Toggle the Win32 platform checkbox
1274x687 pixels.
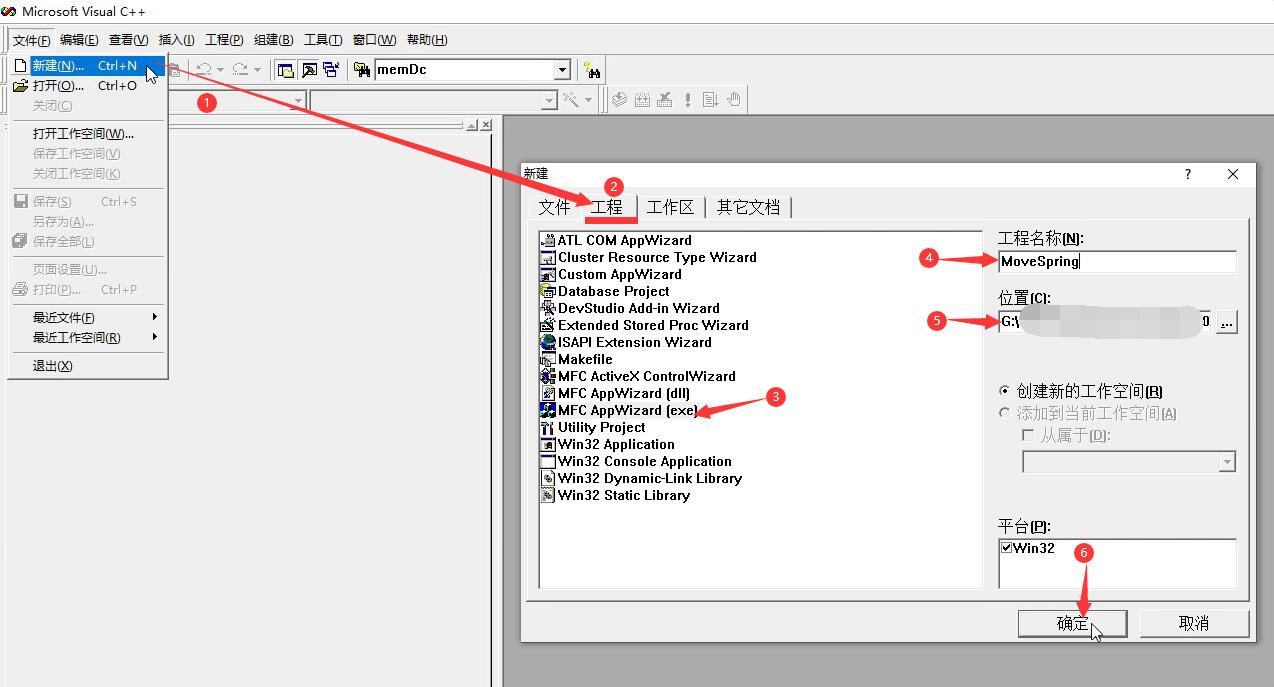click(x=1007, y=548)
